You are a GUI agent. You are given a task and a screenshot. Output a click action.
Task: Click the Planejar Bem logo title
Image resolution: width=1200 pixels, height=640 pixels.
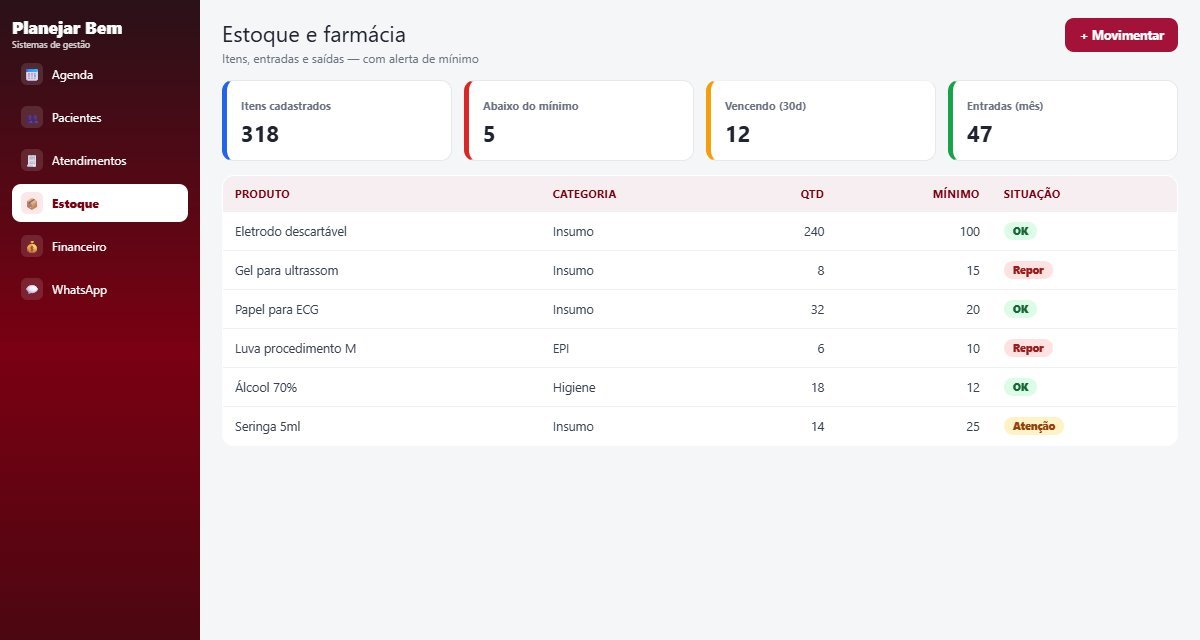click(x=67, y=28)
